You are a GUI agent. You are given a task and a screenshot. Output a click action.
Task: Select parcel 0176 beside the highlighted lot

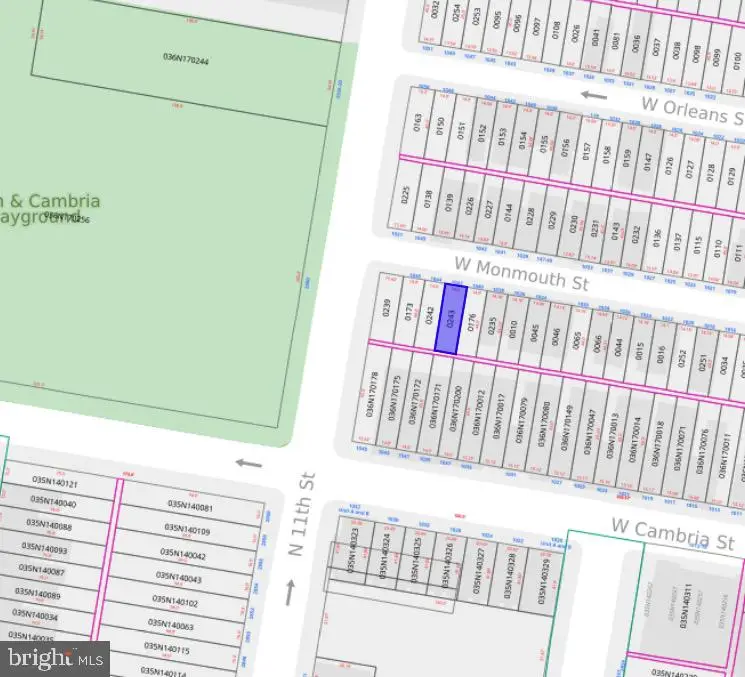click(x=472, y=322)
